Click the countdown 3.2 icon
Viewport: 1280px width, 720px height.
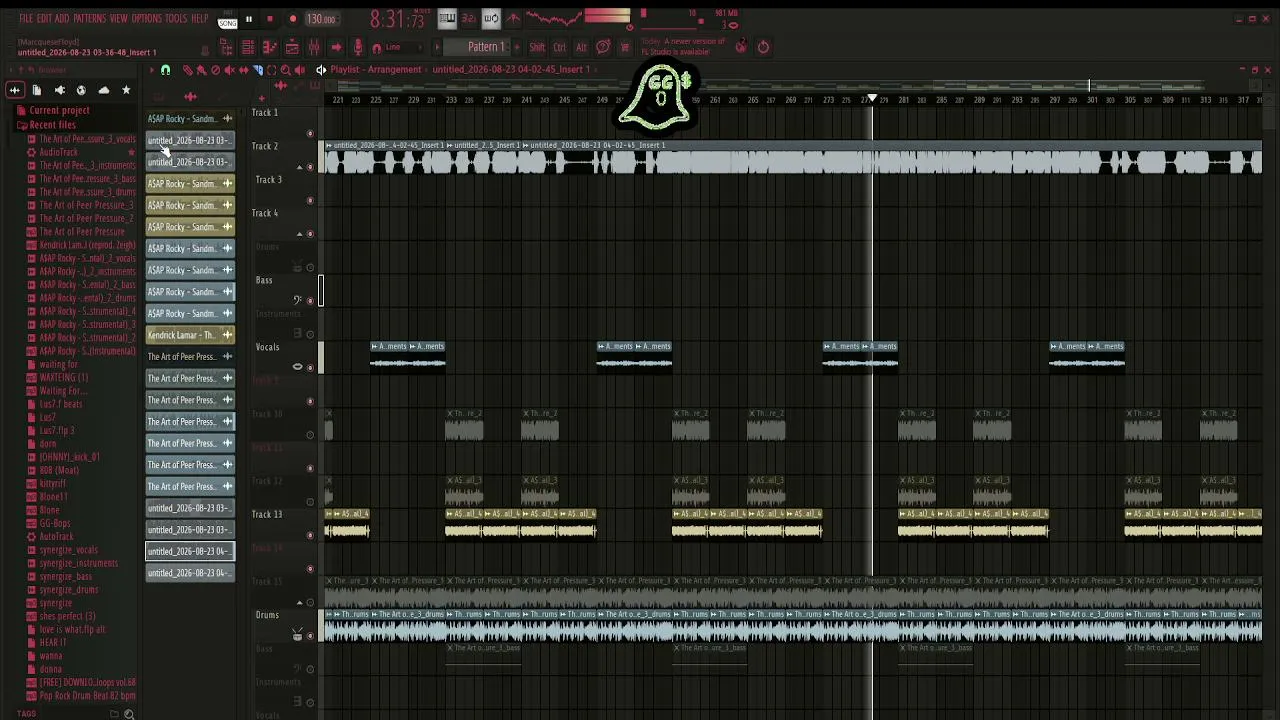tap(468, 18)
